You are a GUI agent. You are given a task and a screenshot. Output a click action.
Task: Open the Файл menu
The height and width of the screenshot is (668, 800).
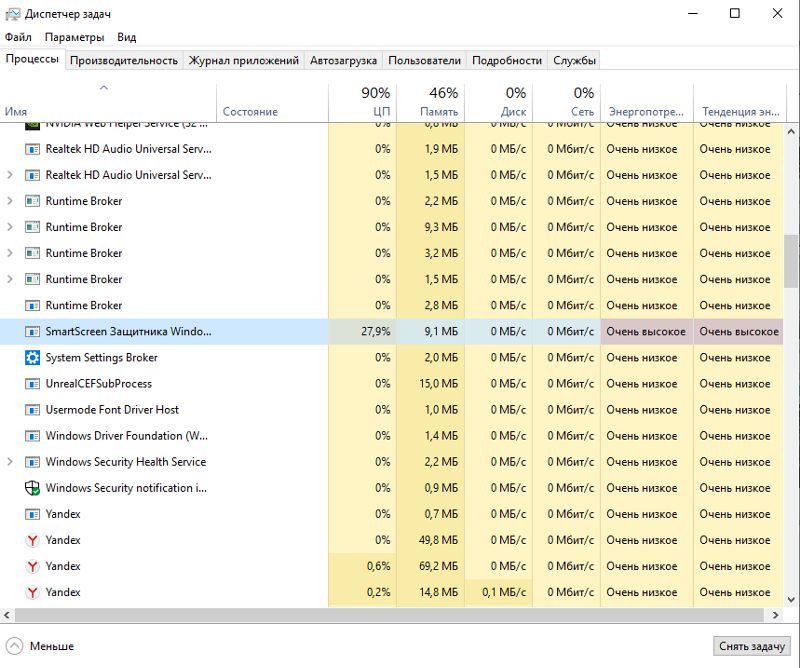tap(18, 37)
